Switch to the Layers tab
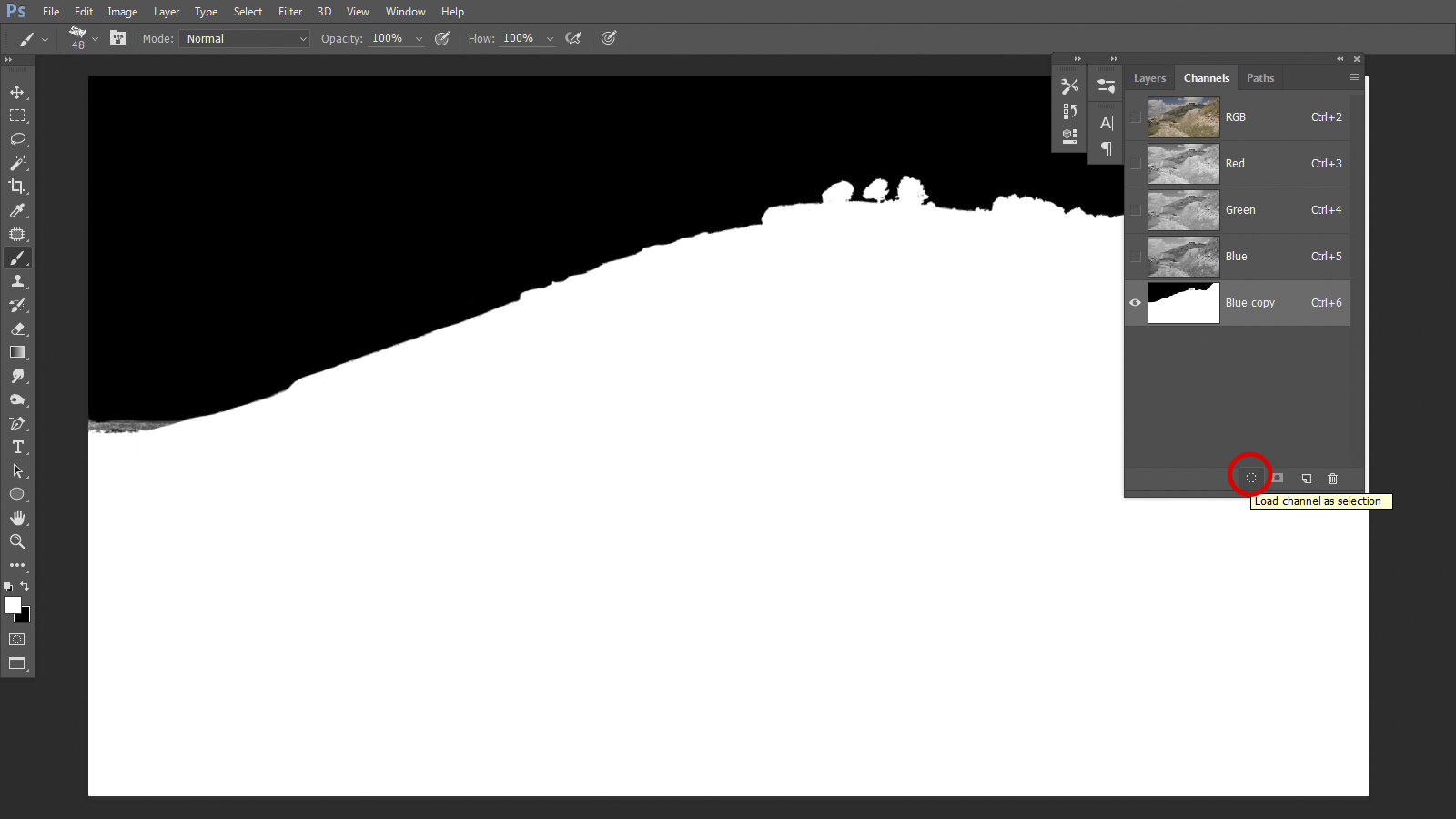The image size is (1456, 819). (x=1149, y=78)
